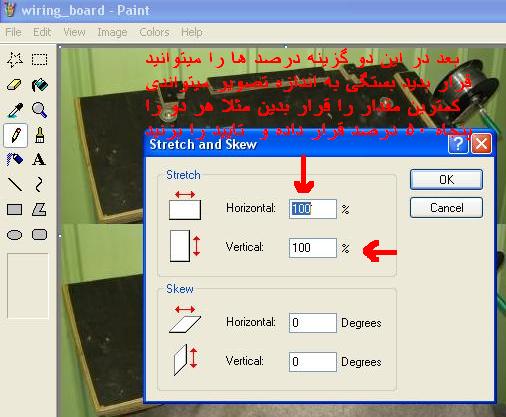Select the rectangular Select tool
This screenshot has height=417, width=506.
(39, 60)
